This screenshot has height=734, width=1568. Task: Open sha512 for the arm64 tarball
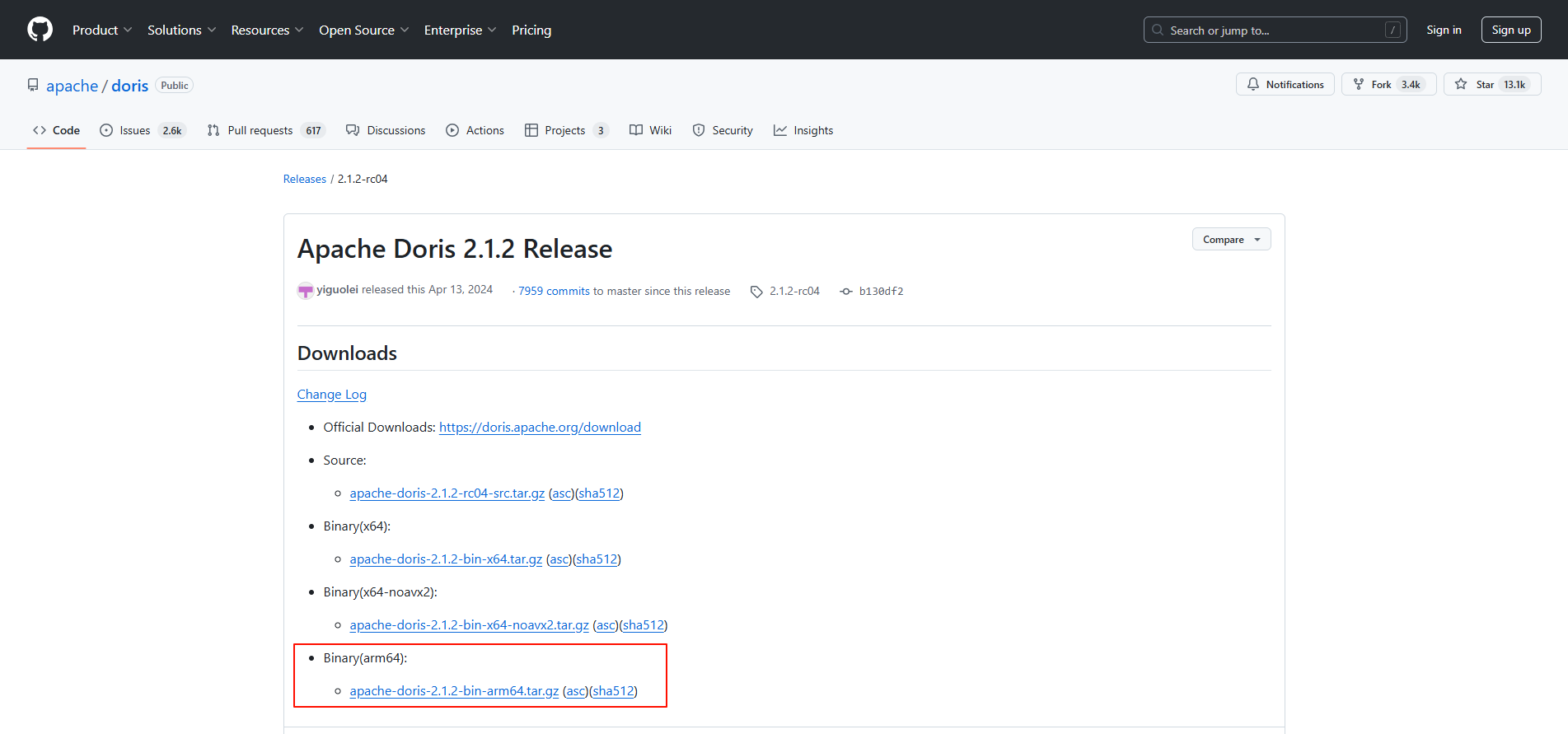(x=613, y=691)
